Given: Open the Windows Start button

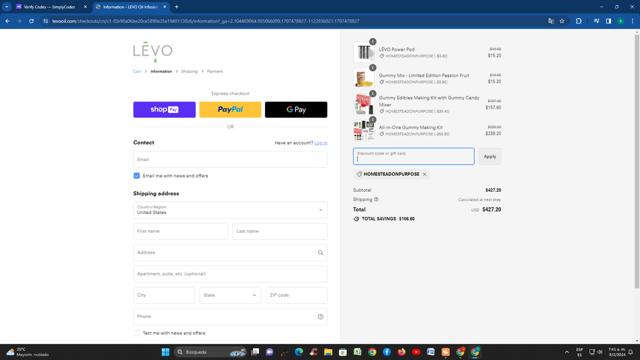Looking at the screenshot, I should tap(165, 352).
